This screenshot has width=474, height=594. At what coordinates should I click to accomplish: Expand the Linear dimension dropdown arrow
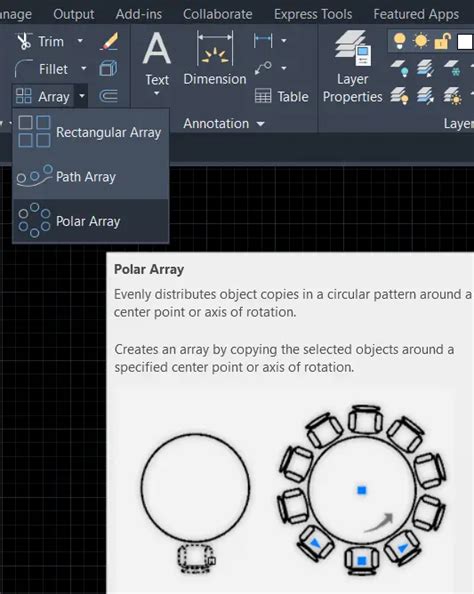click(x=284, y=40)
